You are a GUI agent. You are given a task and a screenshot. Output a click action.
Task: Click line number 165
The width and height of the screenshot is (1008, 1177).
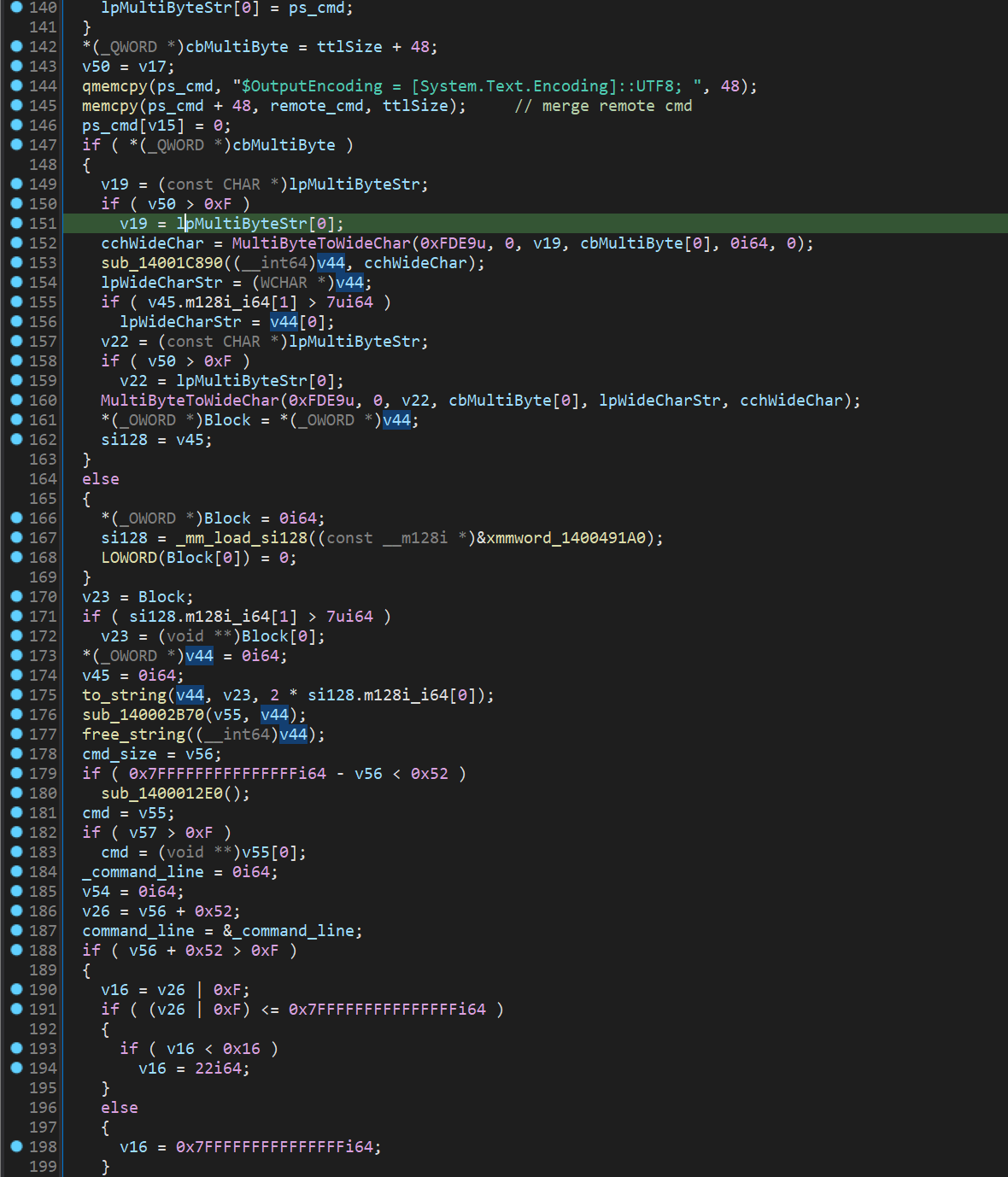click(43, 499)
